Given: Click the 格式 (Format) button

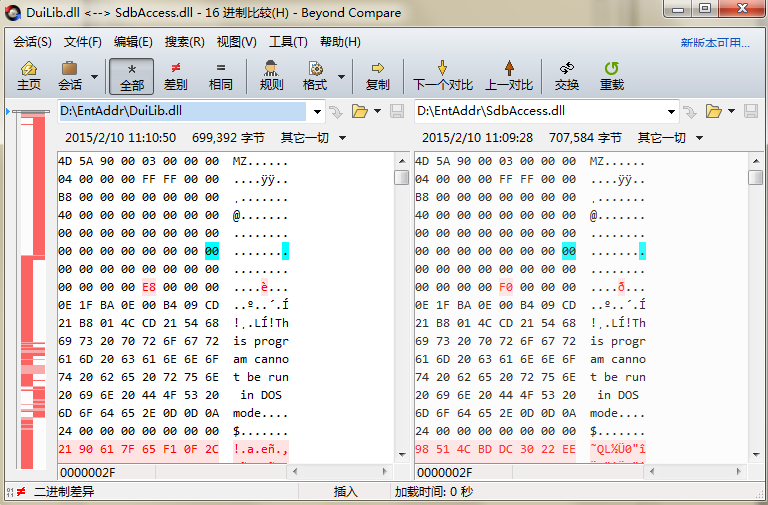Looking at the screenshot, I should [x=315, y=76].
